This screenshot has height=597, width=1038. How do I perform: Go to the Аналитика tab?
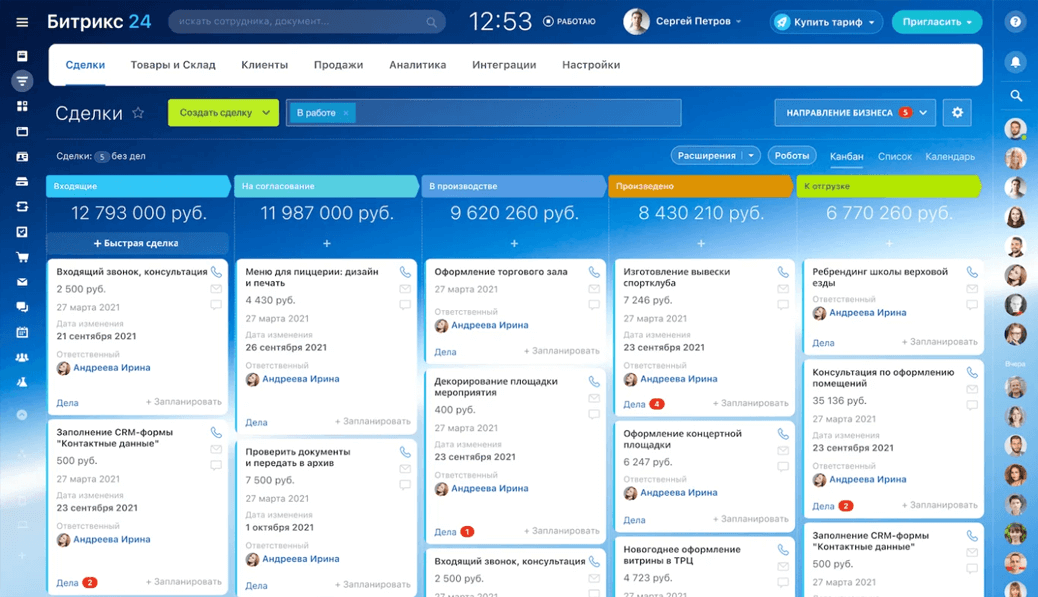(x=418, y=65)
